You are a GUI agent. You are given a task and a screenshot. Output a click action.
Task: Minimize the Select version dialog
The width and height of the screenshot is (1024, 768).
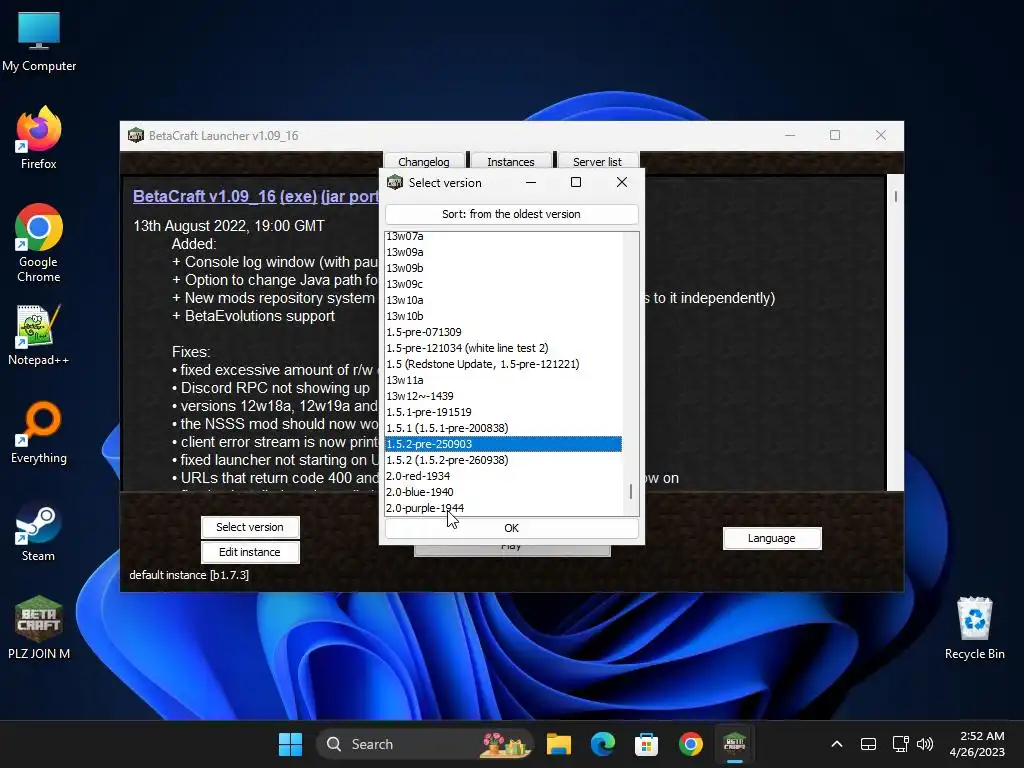(531, 182)
